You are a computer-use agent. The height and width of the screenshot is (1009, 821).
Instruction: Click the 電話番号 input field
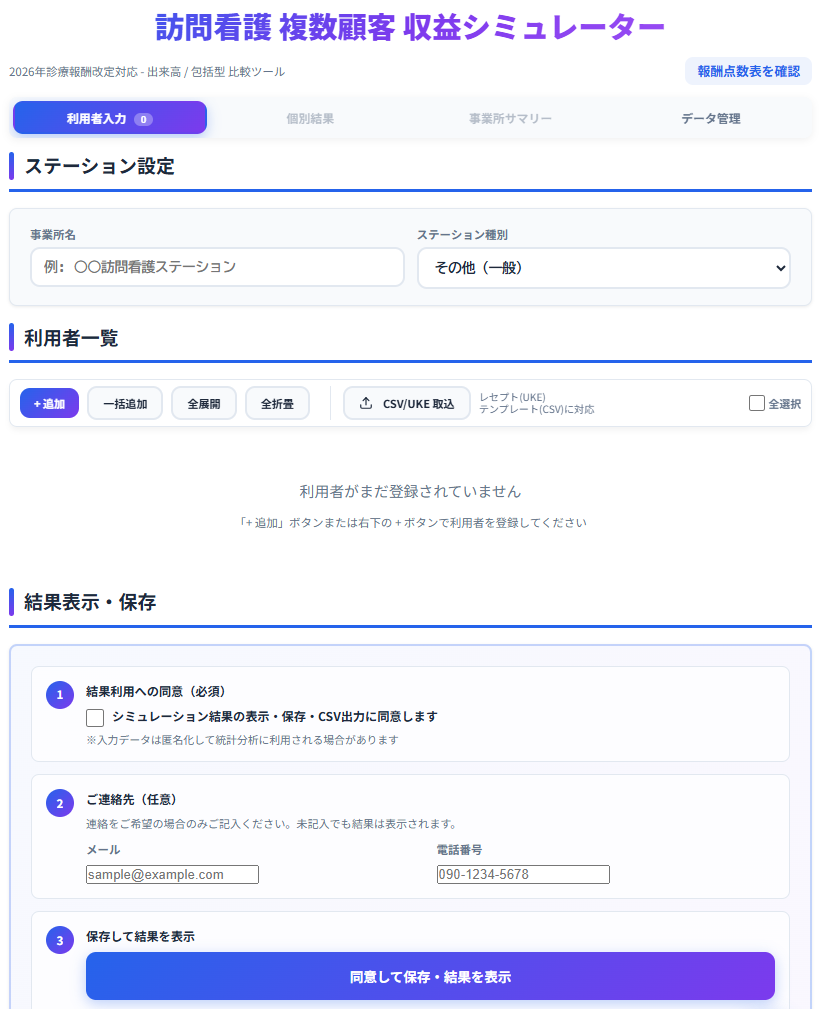523,875
